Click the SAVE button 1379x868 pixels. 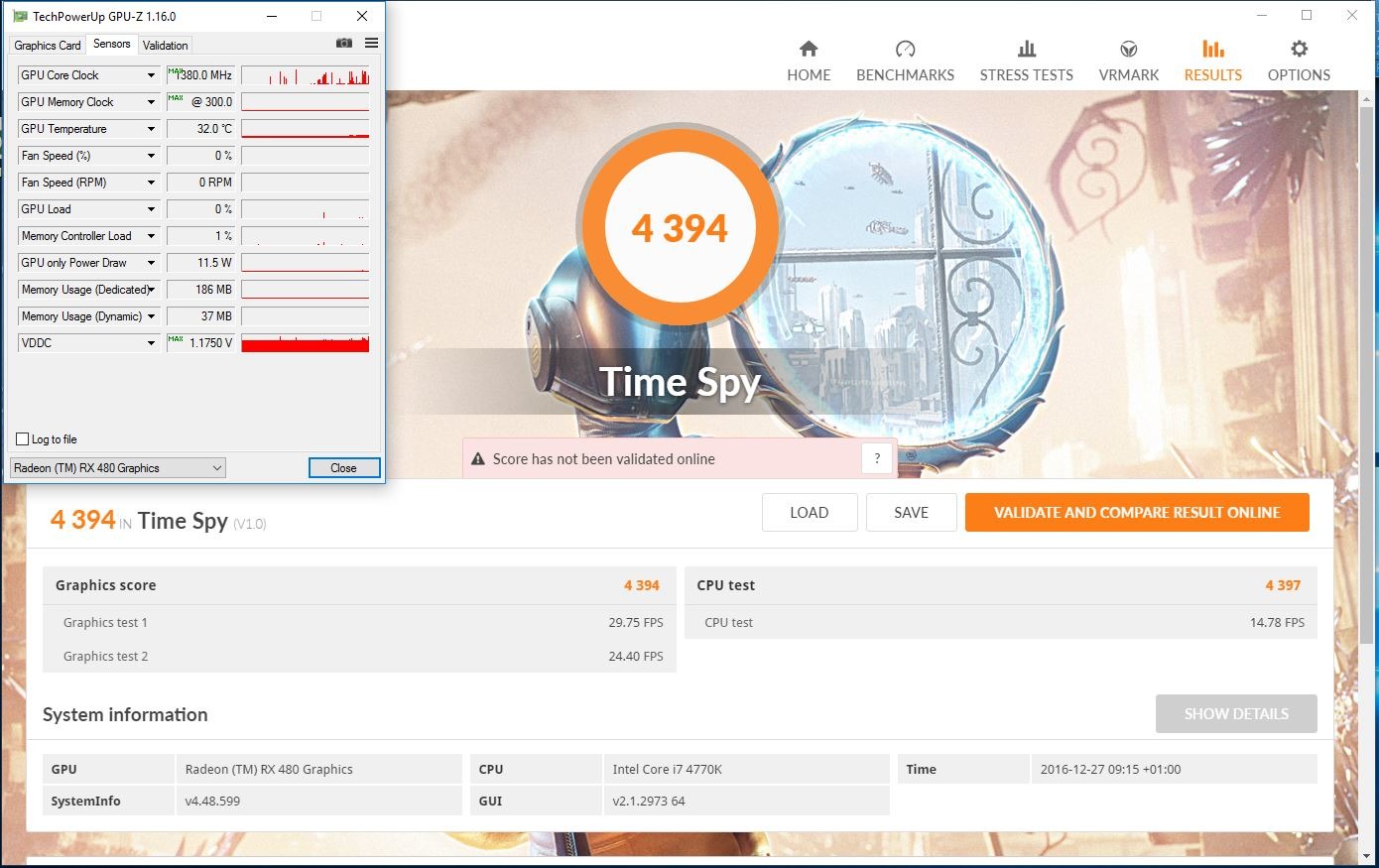(911, 513)
